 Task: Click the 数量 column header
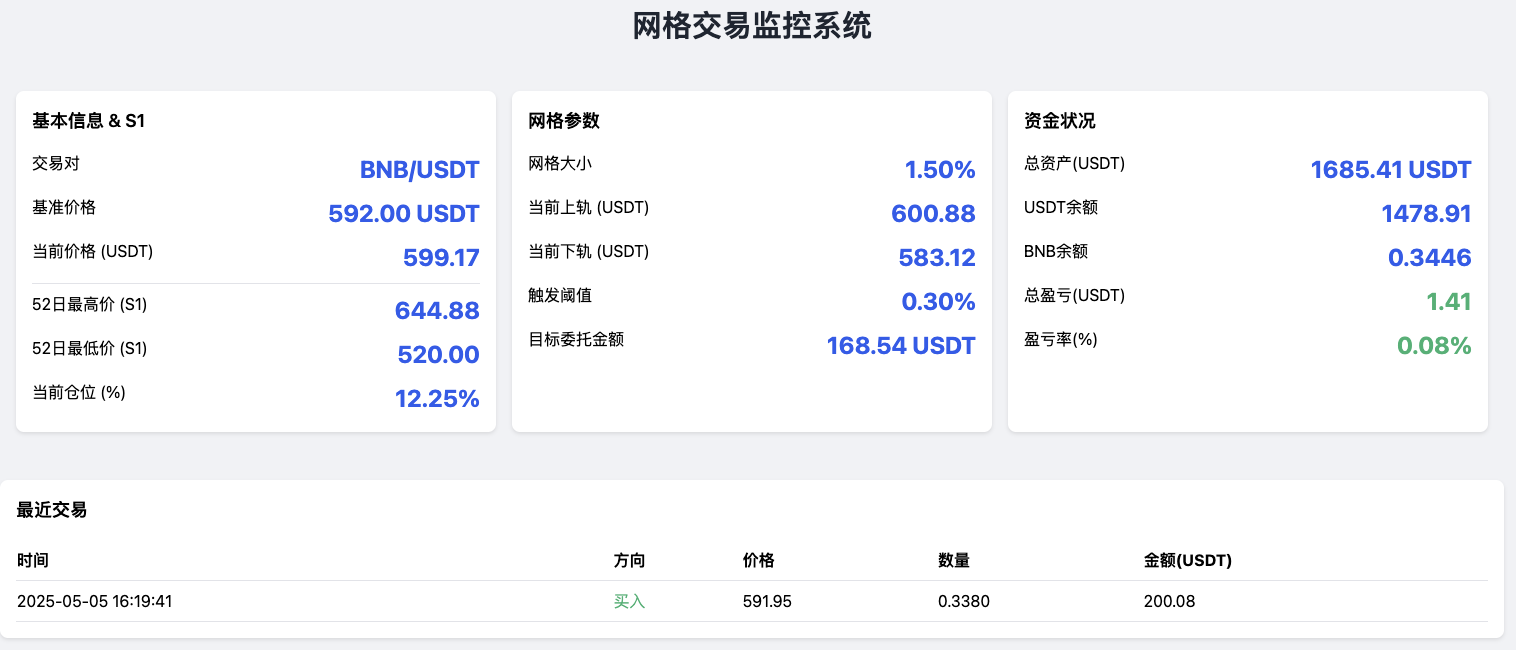pyautogui.click(x=954, y=560)
